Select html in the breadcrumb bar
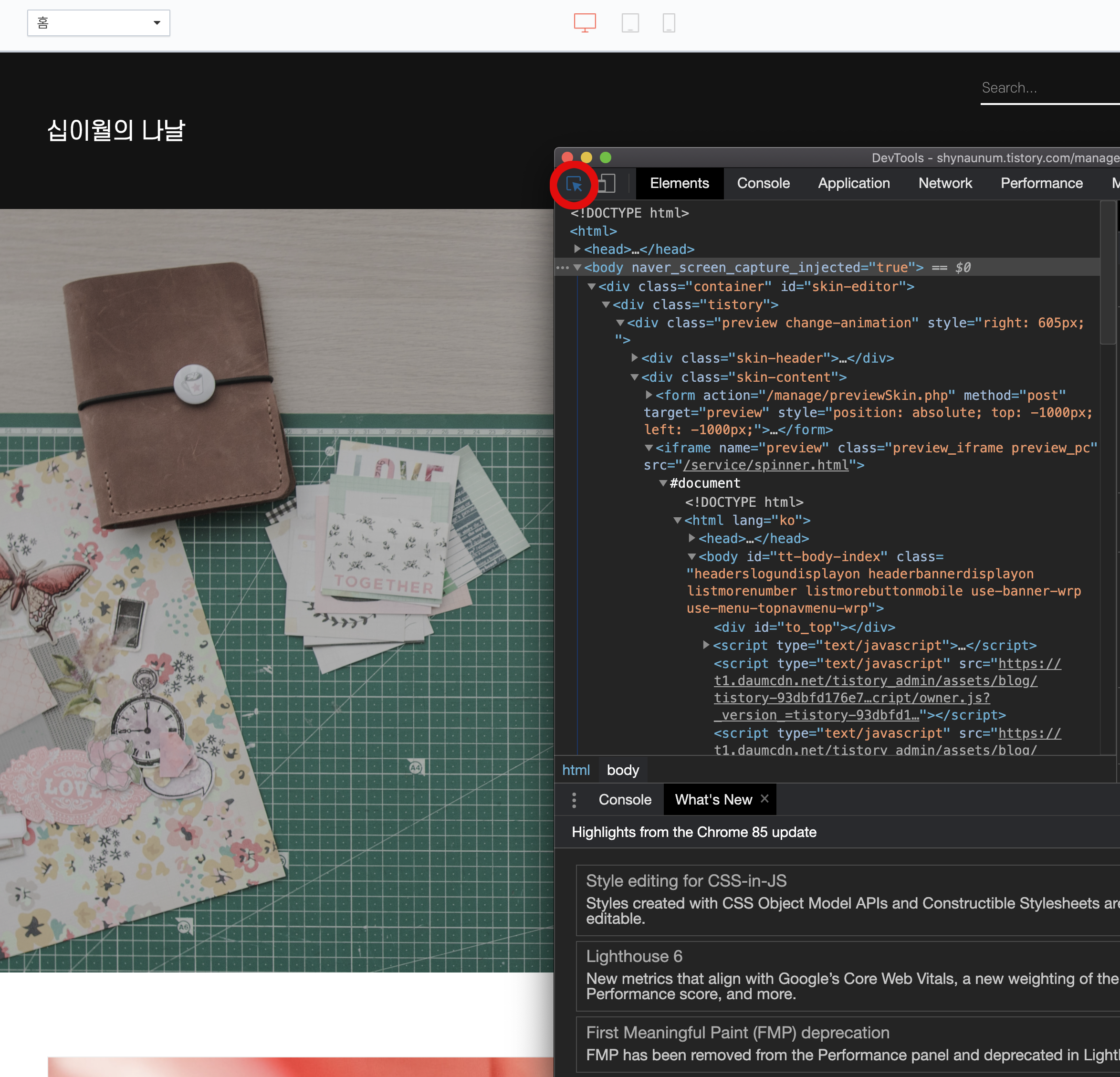The height and width of the screenshot is (1077, 1120). [576, 770]
